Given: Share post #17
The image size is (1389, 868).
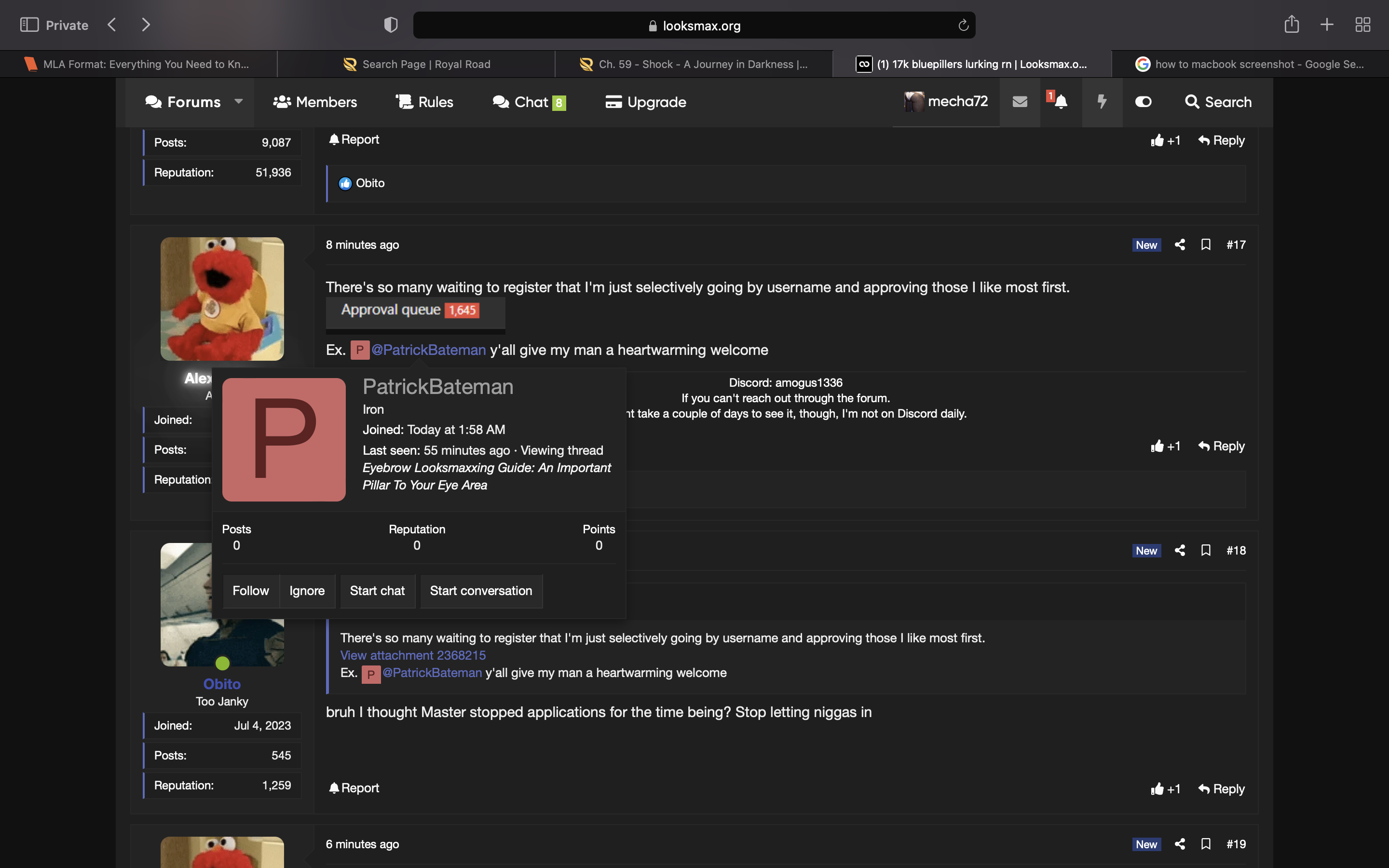Looking at the screenshot, I should (1180, 244).
